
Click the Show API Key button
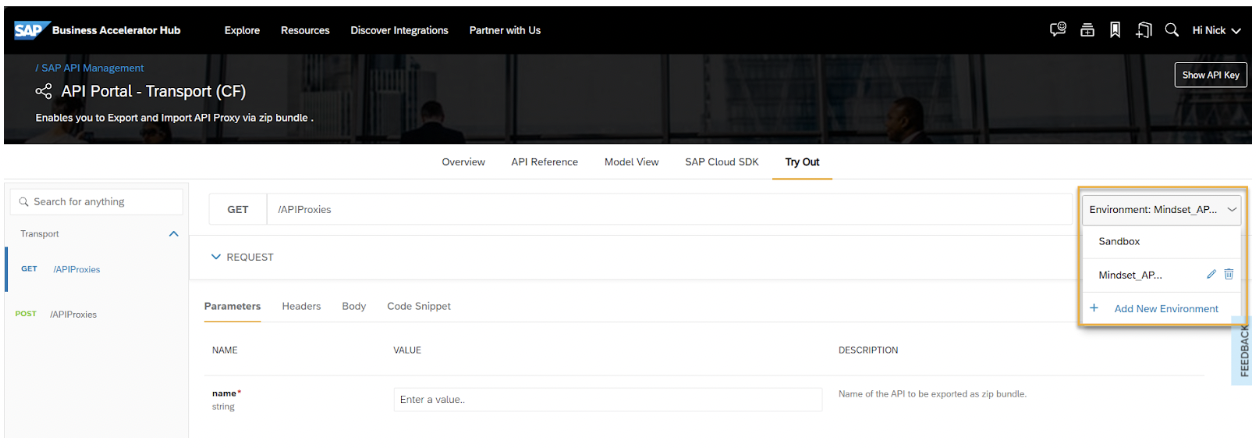pyautogui.click(x=1211, y=75)
